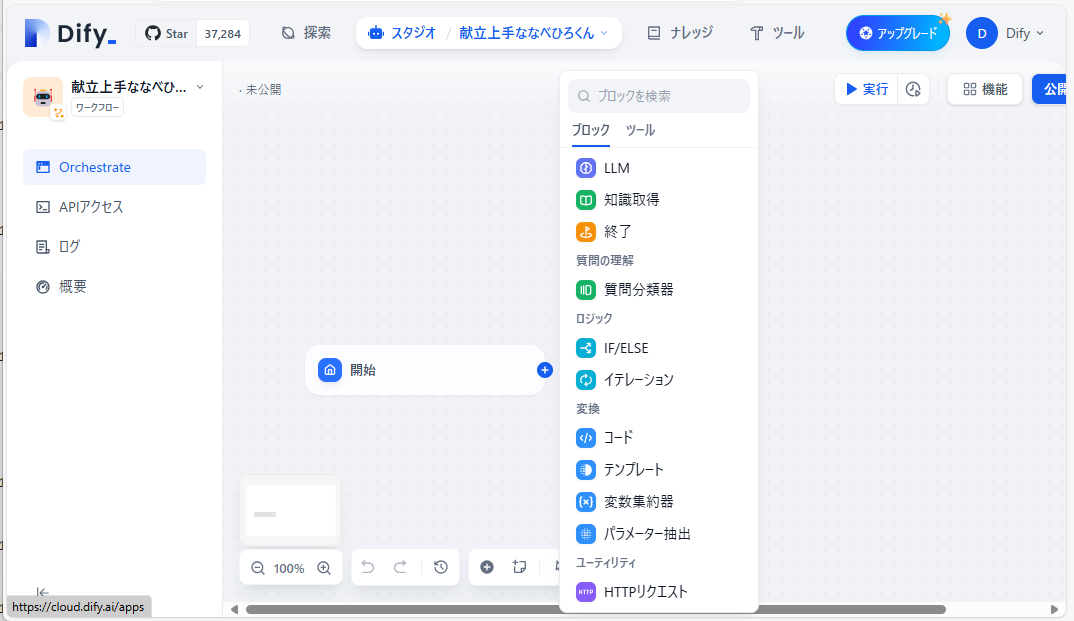1074x621 pixels.
Task: Click the 未公開 status text
Action: coord(263,90)
